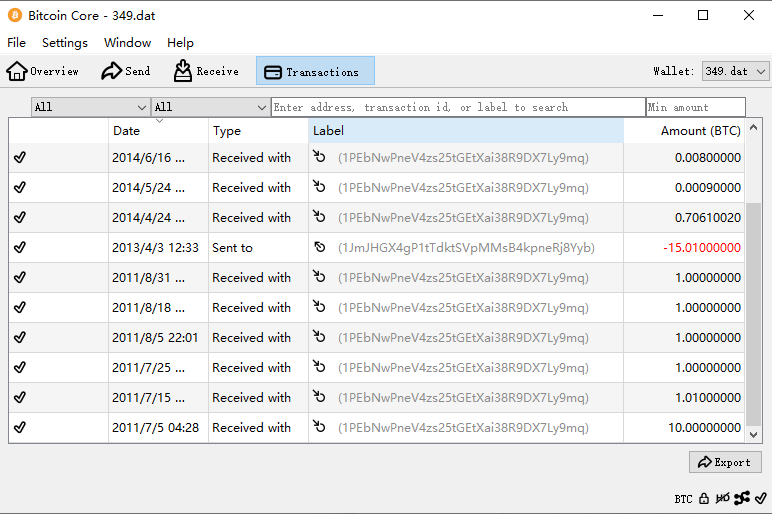
Task: Click received icon on the 2014/6/16 row
Action: point(320,157)
